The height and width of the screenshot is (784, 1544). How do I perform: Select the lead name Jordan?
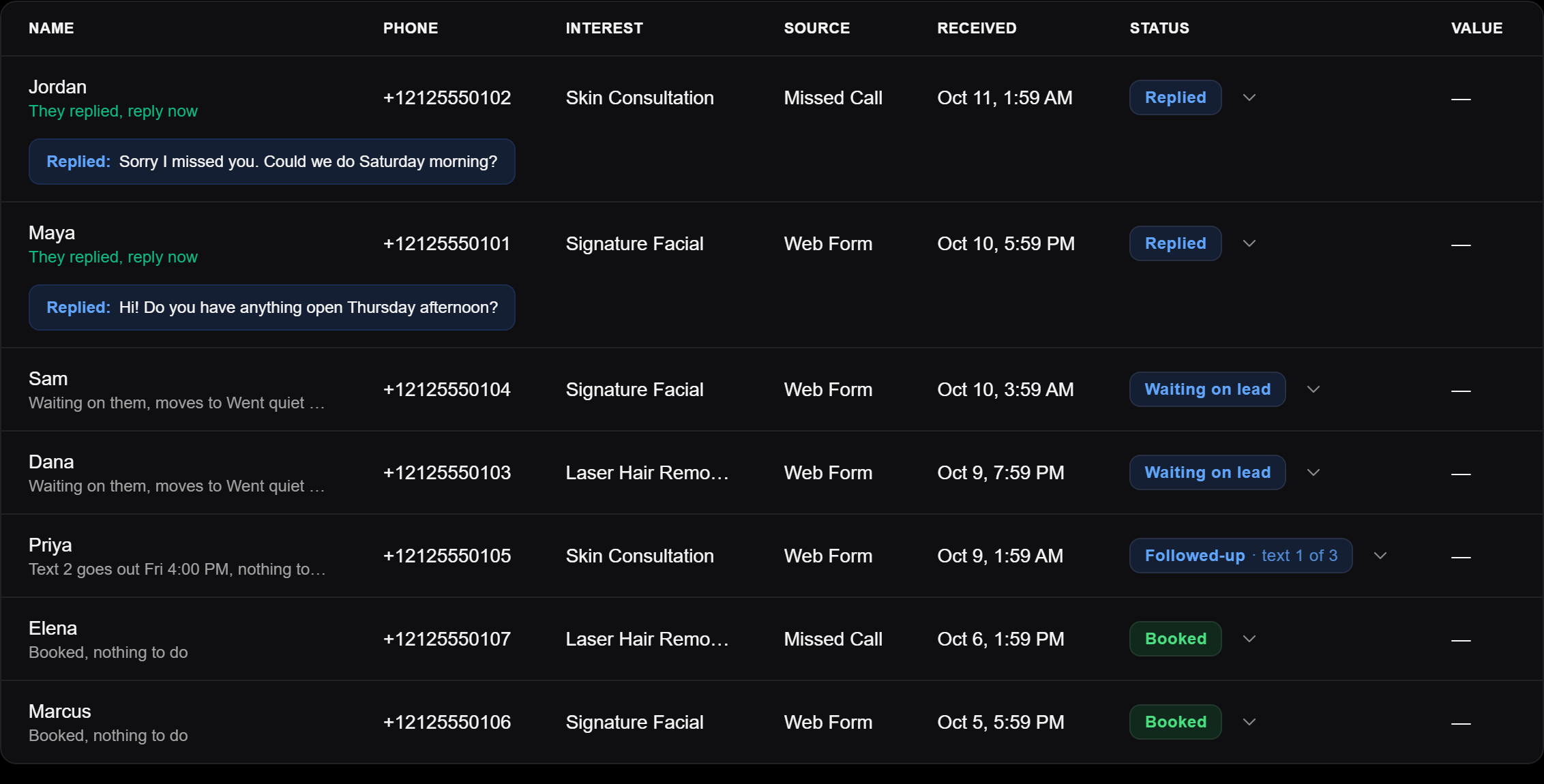[57, 87]
